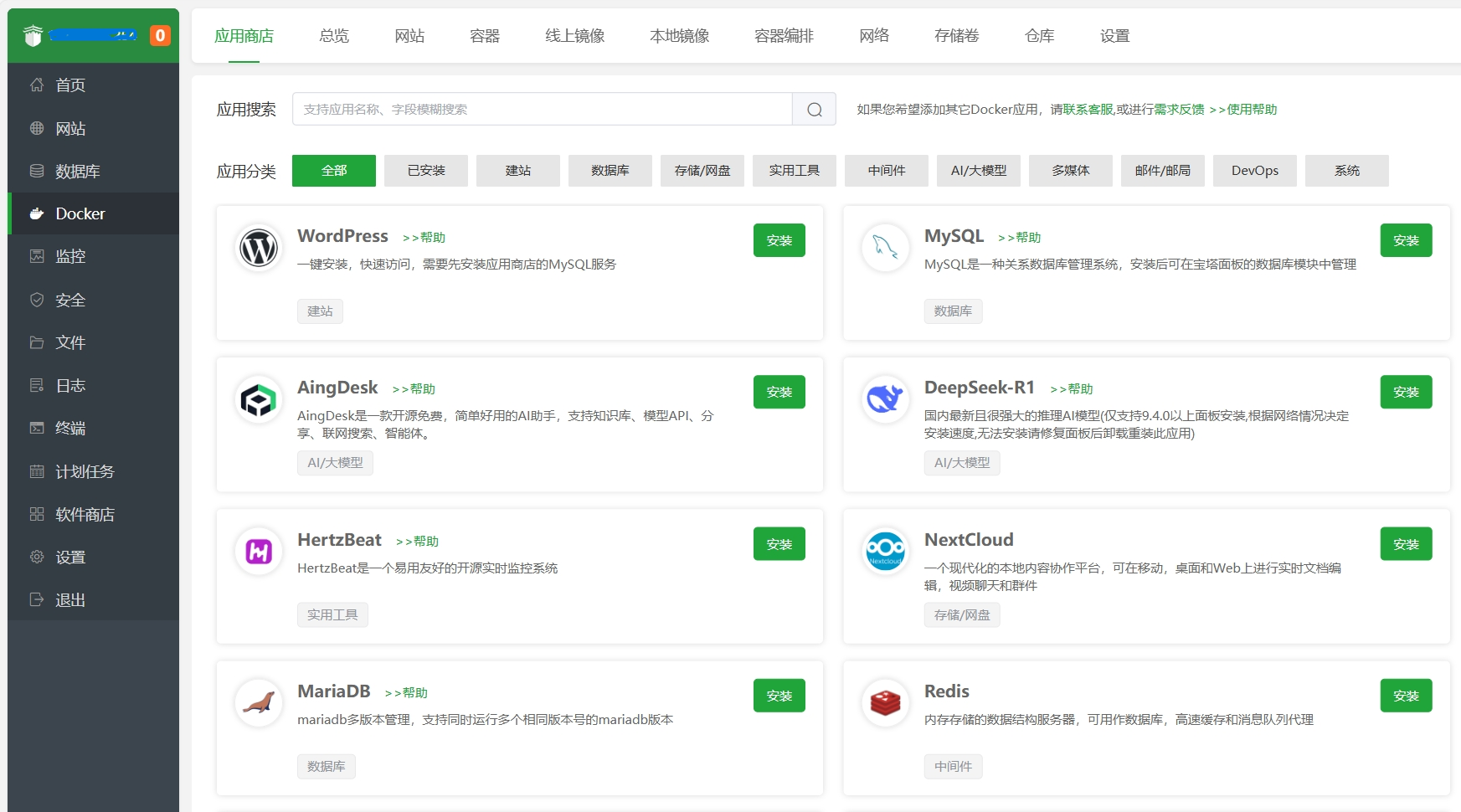Filter apps by 多媒体 category

pyautogui.click(x=1071, y=171)
